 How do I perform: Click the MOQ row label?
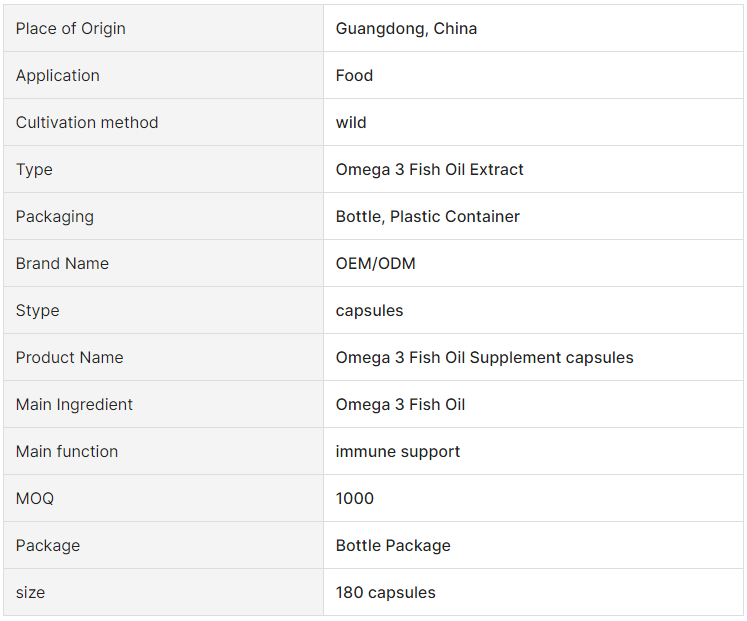[x=35, y=499]
